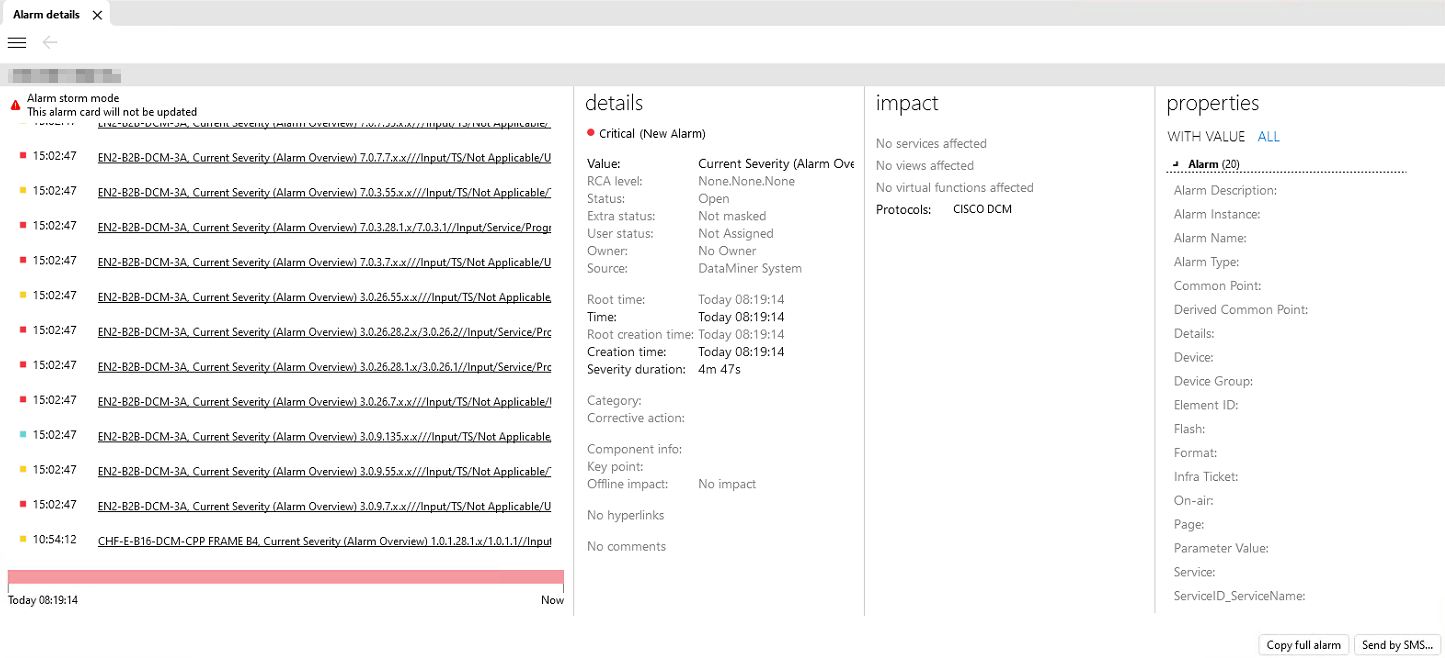Click the Alarm storm mode warning icon

tap(15, 105)
